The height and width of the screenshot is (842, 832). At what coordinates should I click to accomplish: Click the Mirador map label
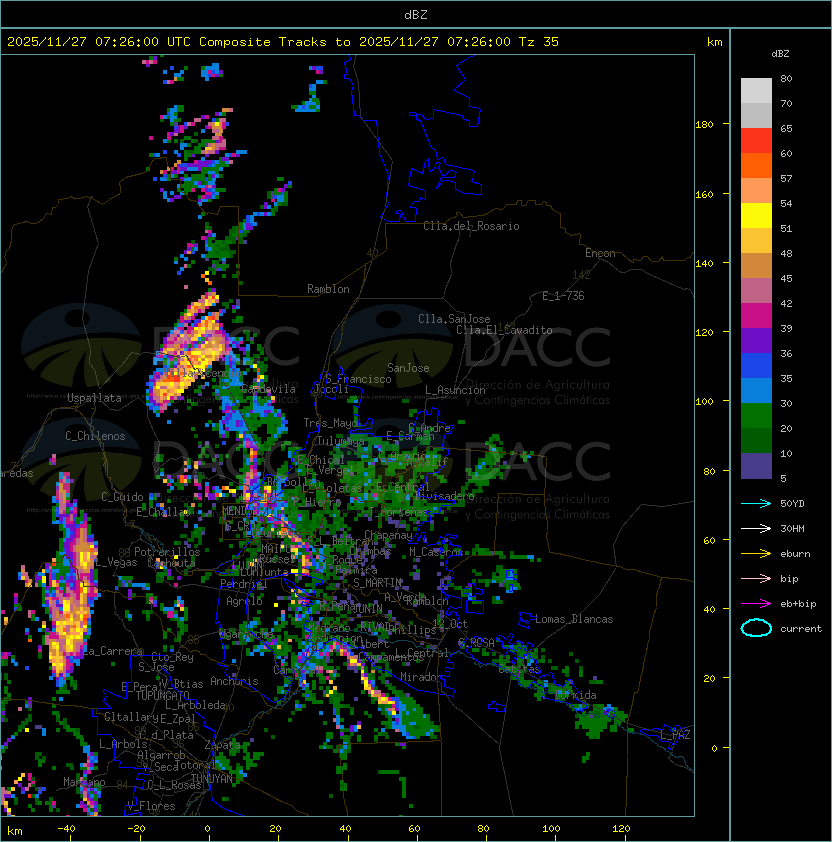pyautogui.click(x=421, y=677)
